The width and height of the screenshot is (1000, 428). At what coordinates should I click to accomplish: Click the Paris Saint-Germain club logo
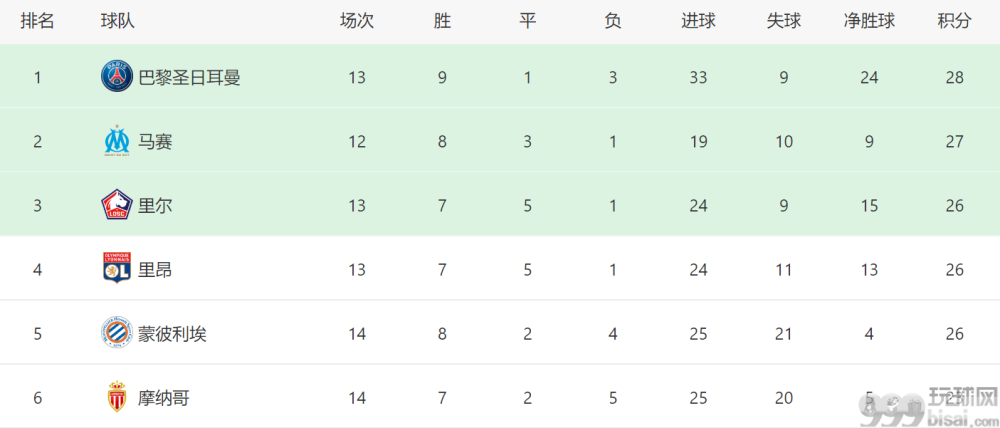click(117, 77)
